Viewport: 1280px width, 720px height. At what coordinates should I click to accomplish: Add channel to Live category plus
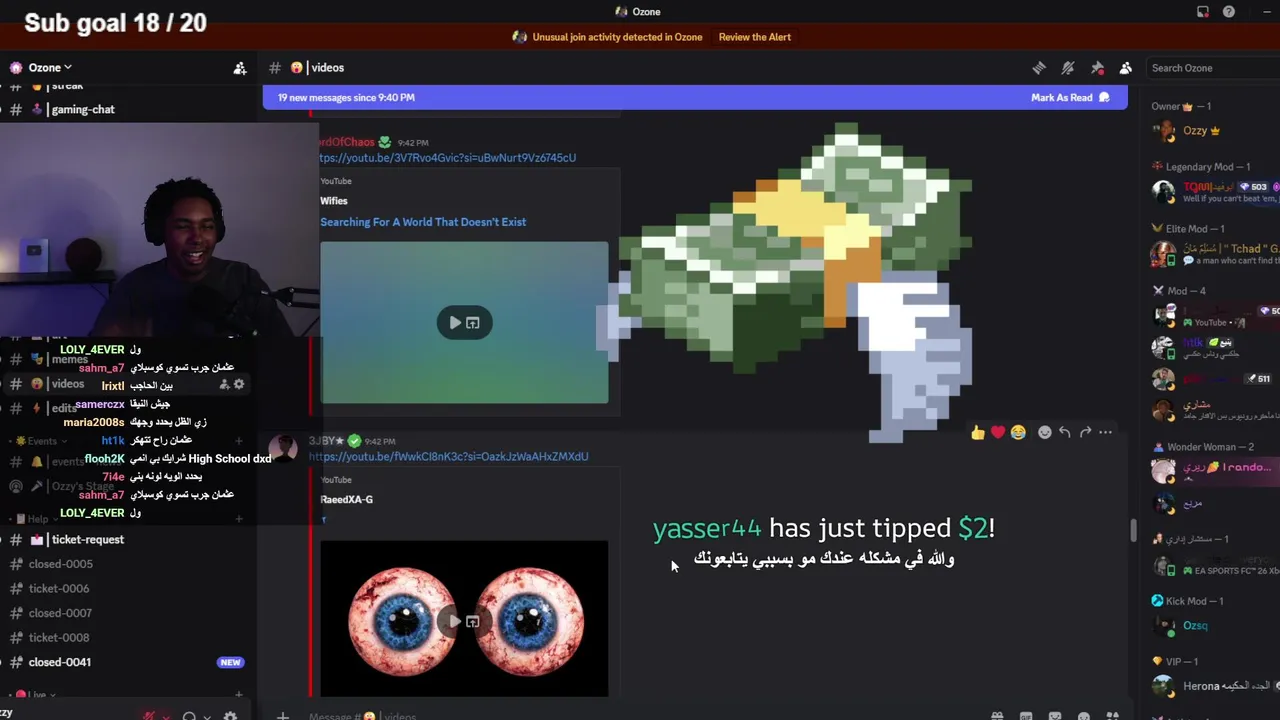click(238, 694)
